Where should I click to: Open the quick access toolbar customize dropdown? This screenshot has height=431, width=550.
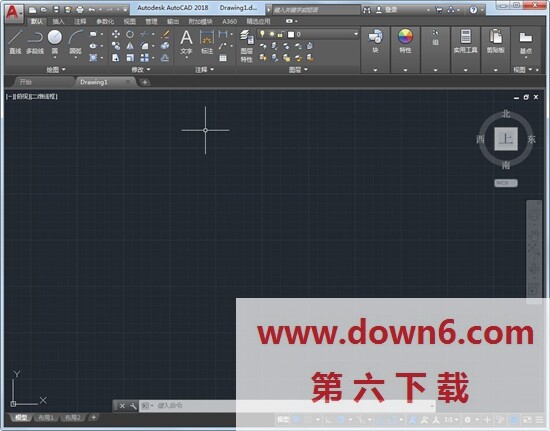tap(125, 9)
